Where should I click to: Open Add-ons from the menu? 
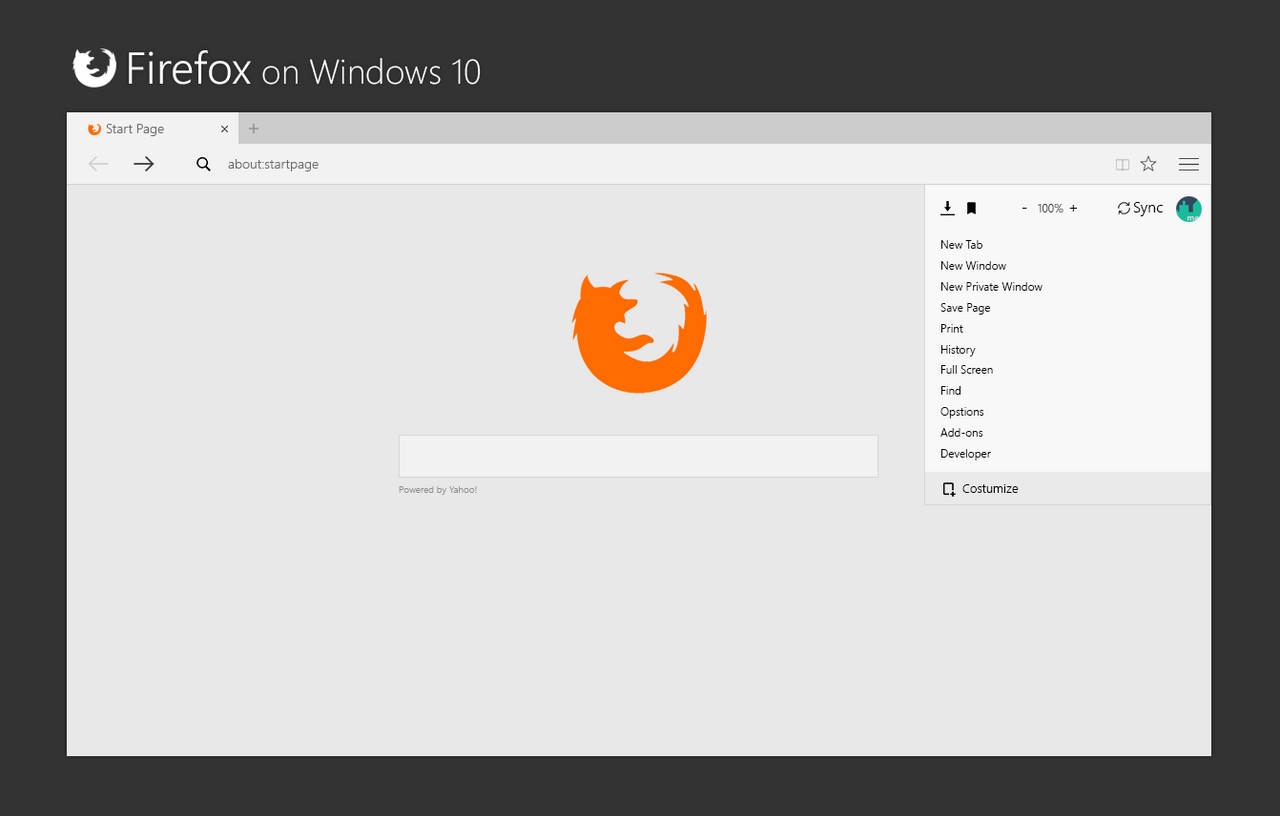[961, 433]
